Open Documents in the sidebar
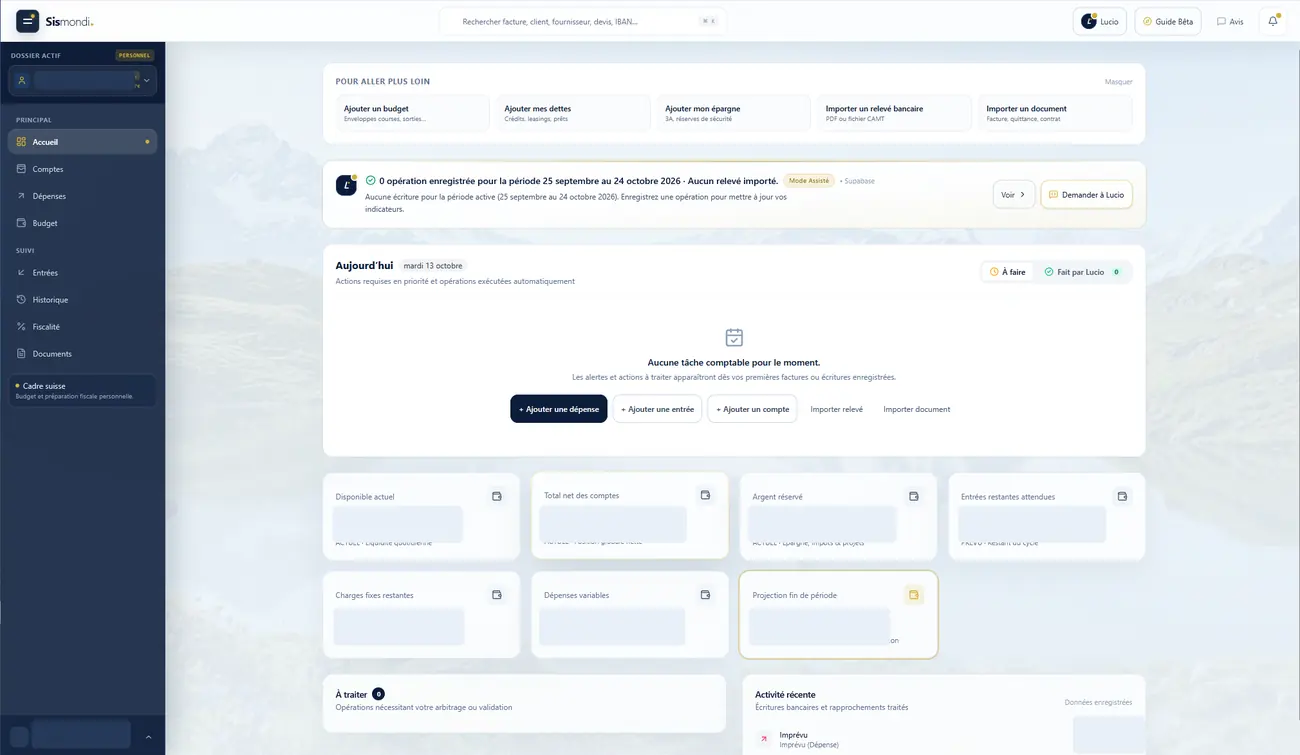This screenshot has height=755, width=1300. coord(82,353)
